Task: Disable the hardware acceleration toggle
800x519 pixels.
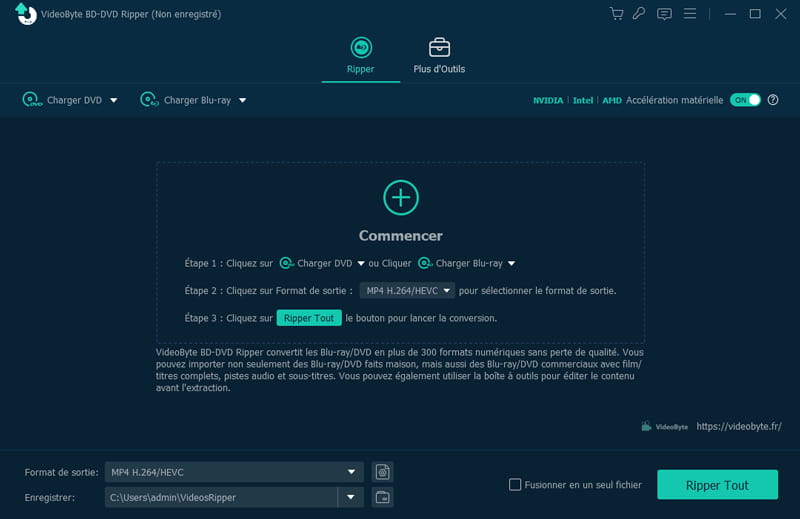Action: pyautogui.click(x=745, y=100)
